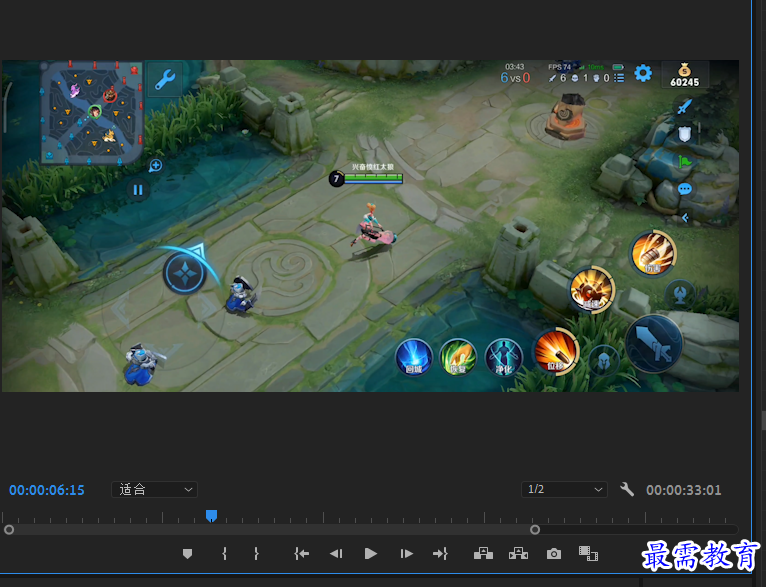
Task: Step forward one frame
Action: click(x=406, y=553)
